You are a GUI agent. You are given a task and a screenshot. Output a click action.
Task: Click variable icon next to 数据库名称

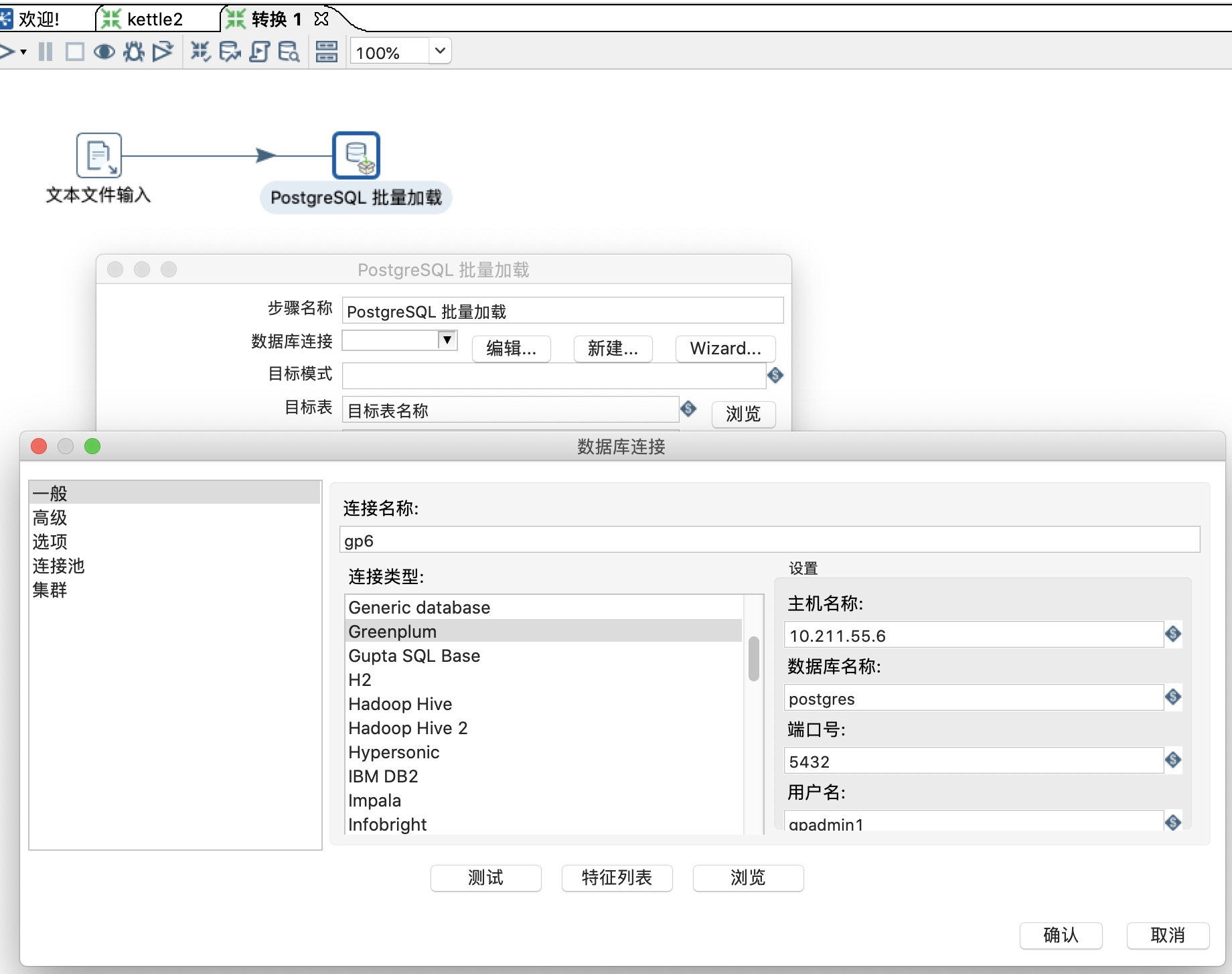(1173, 697)
